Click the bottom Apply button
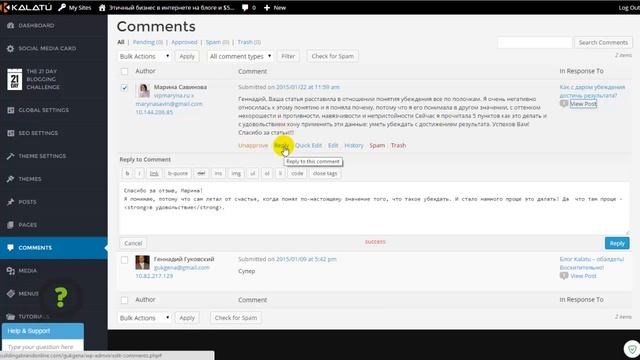Screen dimensions: 640x360 (x=187, y=318)
